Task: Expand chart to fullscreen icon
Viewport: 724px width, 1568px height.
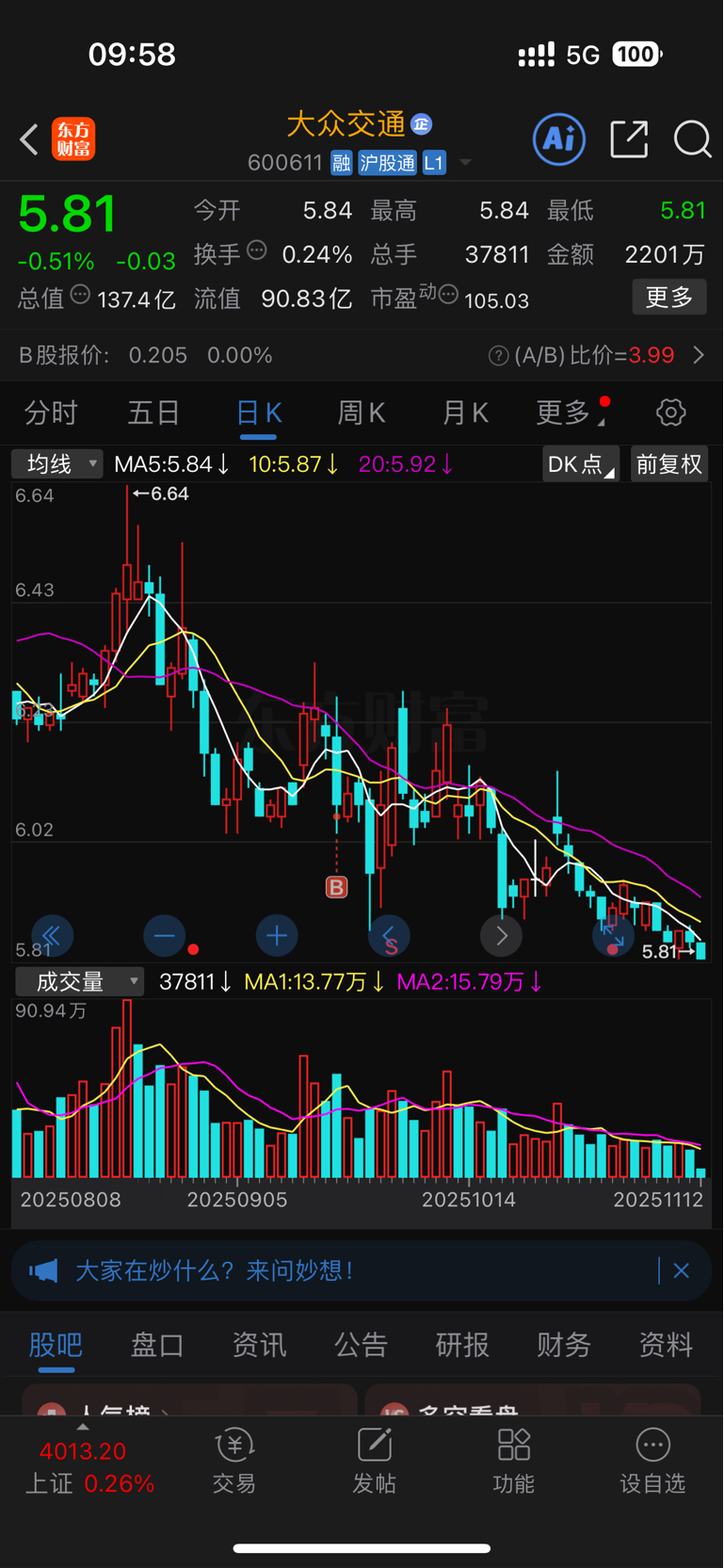Action: [x=613, y=935]
